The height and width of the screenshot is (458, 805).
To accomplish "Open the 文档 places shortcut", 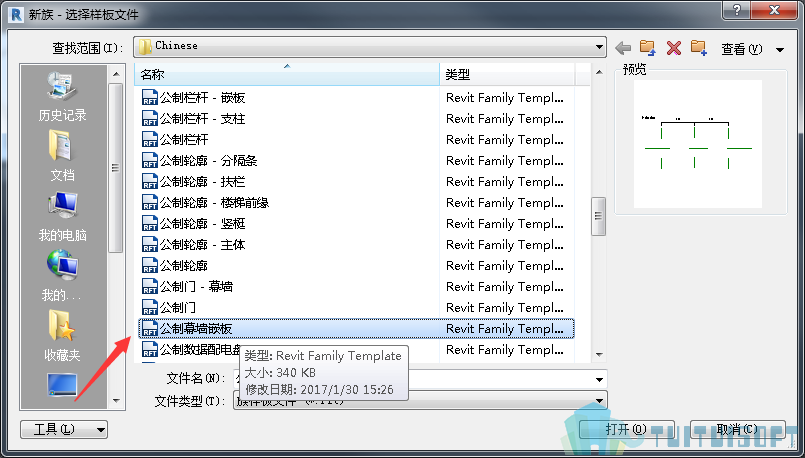I will [62, 155].
